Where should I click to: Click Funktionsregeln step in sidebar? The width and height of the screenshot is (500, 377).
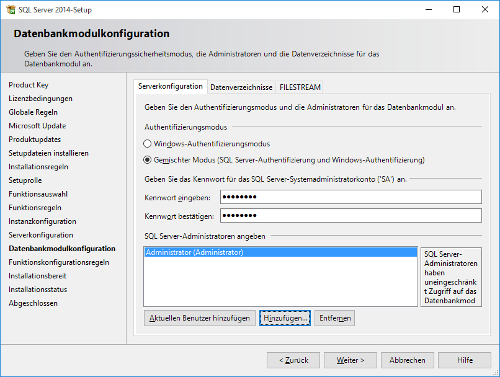pos(35,208)
